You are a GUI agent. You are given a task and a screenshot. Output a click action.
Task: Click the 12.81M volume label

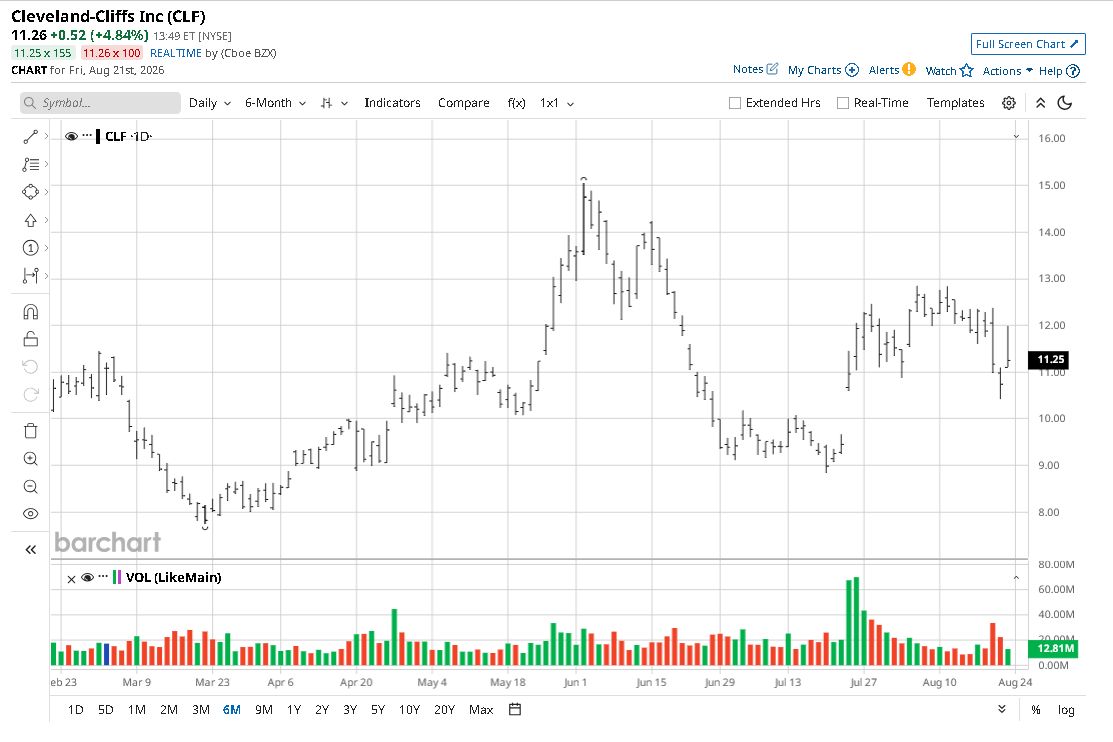(1053, 648)
